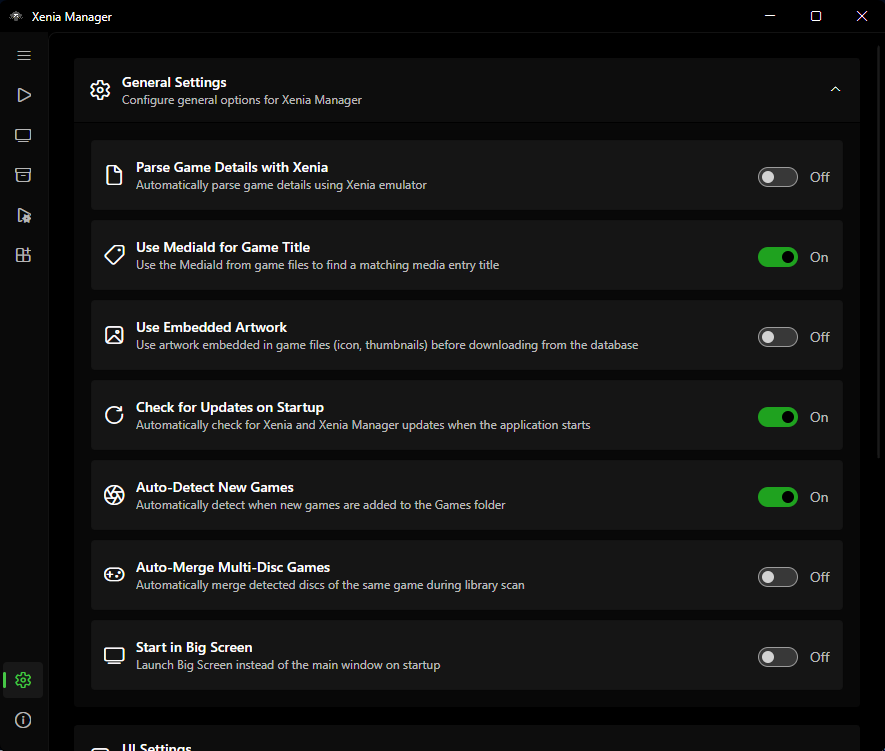The width and height of the screenshot is (885, 751).
Task: Open the archive box sidebar icon
Action: point(23,175)
